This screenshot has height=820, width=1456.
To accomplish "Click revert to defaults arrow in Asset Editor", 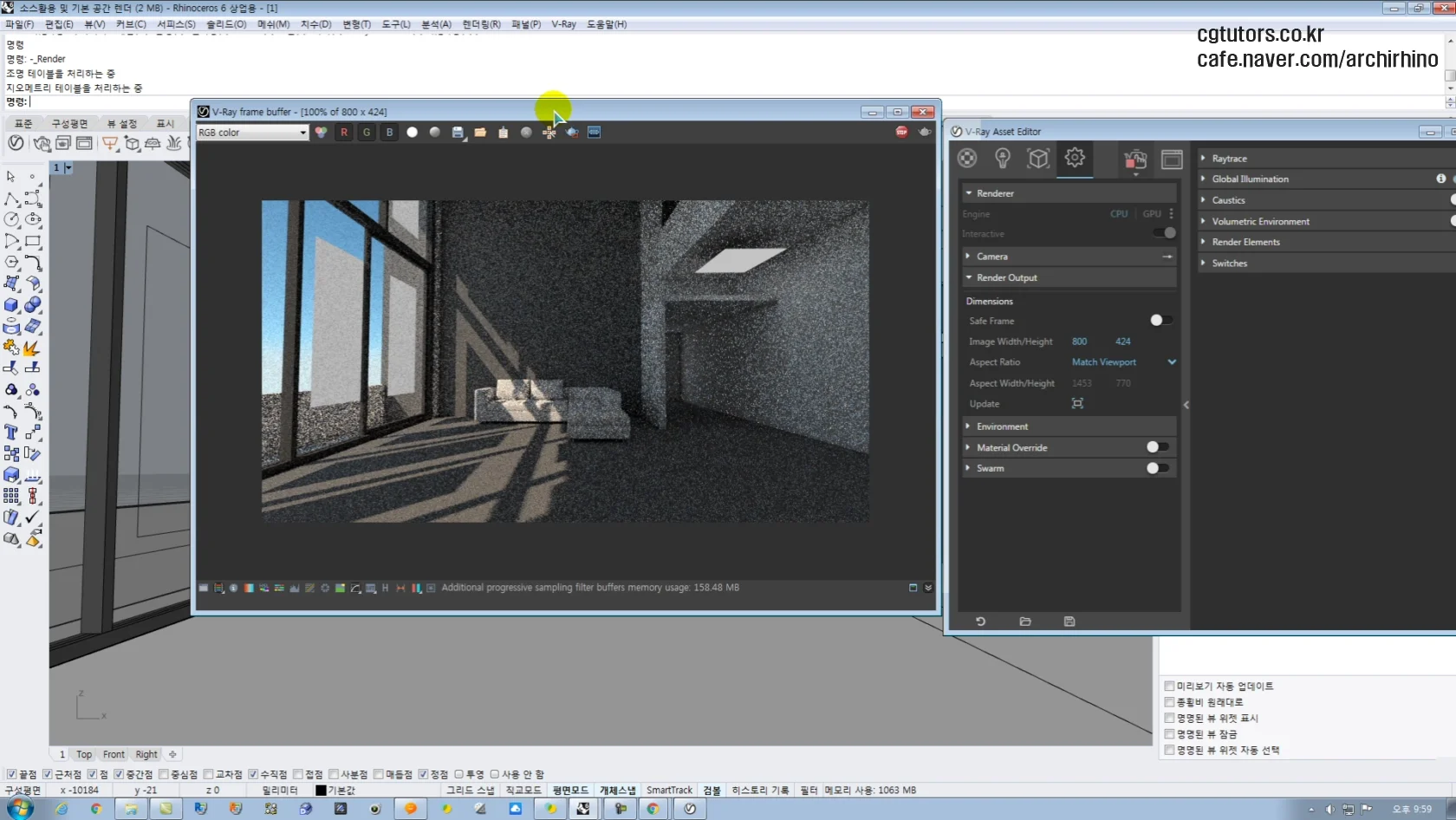I will click(981, 622).
